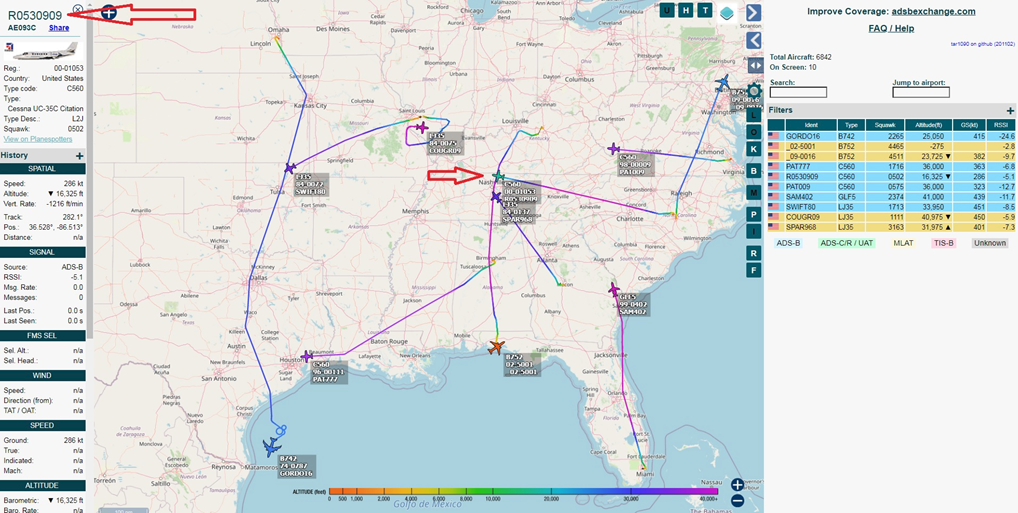
Task: Sort table by Squawk column
Action: click(x=884, y=125)
